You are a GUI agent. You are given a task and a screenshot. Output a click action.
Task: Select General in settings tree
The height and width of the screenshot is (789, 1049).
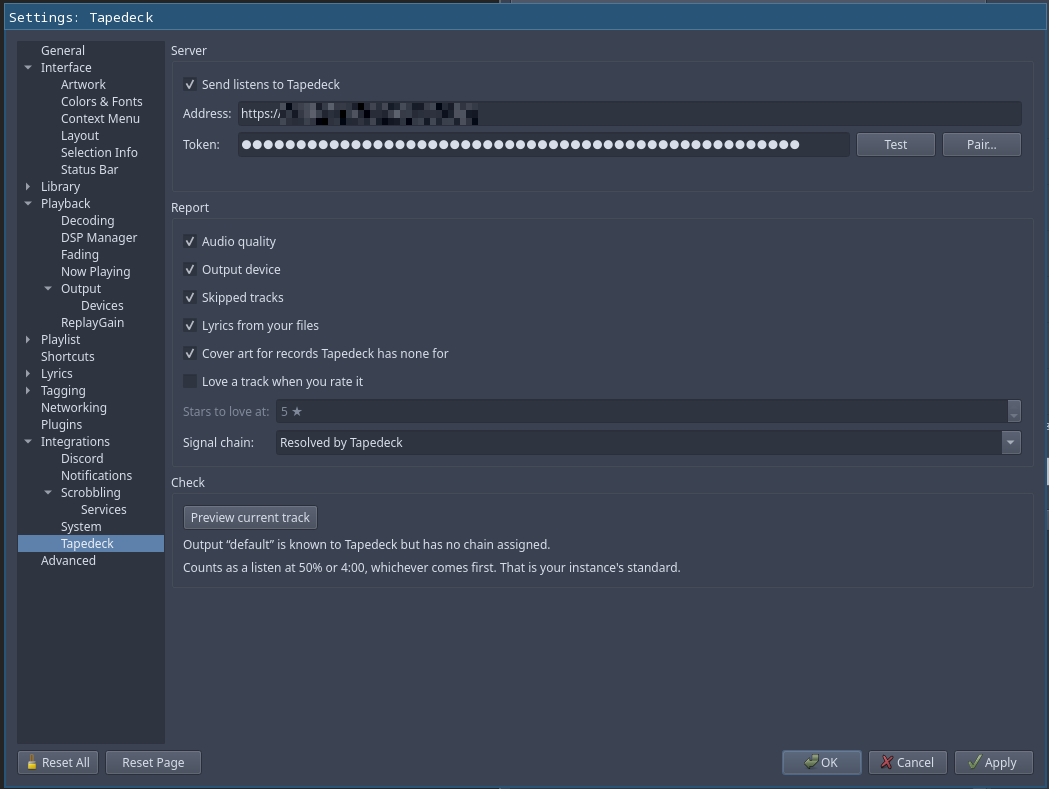pos(63,50)
